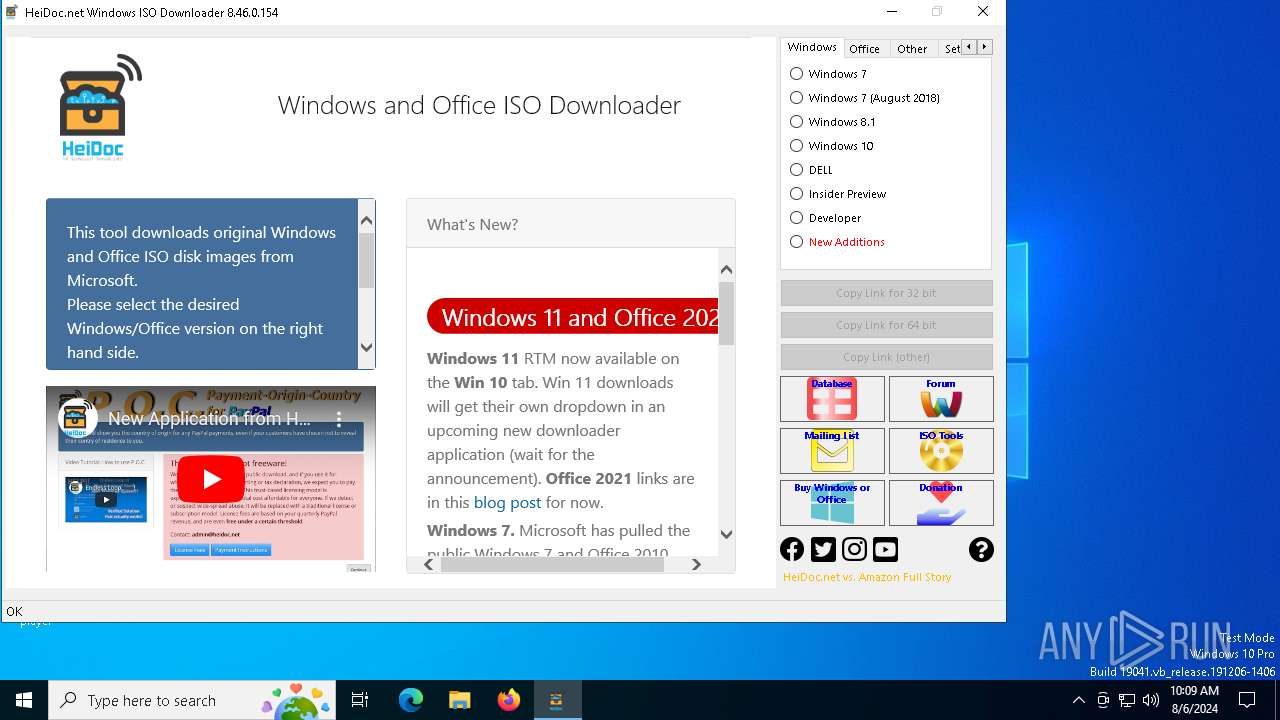Viewport: 1280px width, 720px height.
Task: Open the blog post link
Action: click(507, 502)
